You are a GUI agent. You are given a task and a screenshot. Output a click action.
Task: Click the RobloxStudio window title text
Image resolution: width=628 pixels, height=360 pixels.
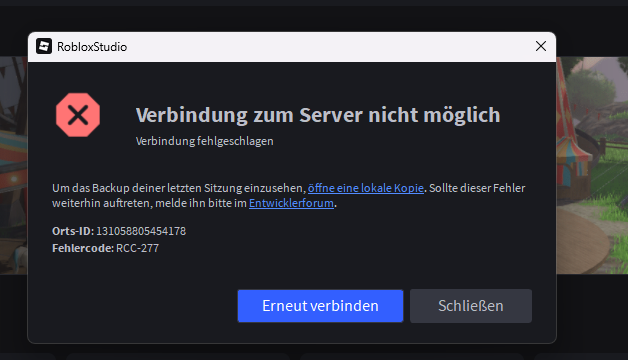92,47
